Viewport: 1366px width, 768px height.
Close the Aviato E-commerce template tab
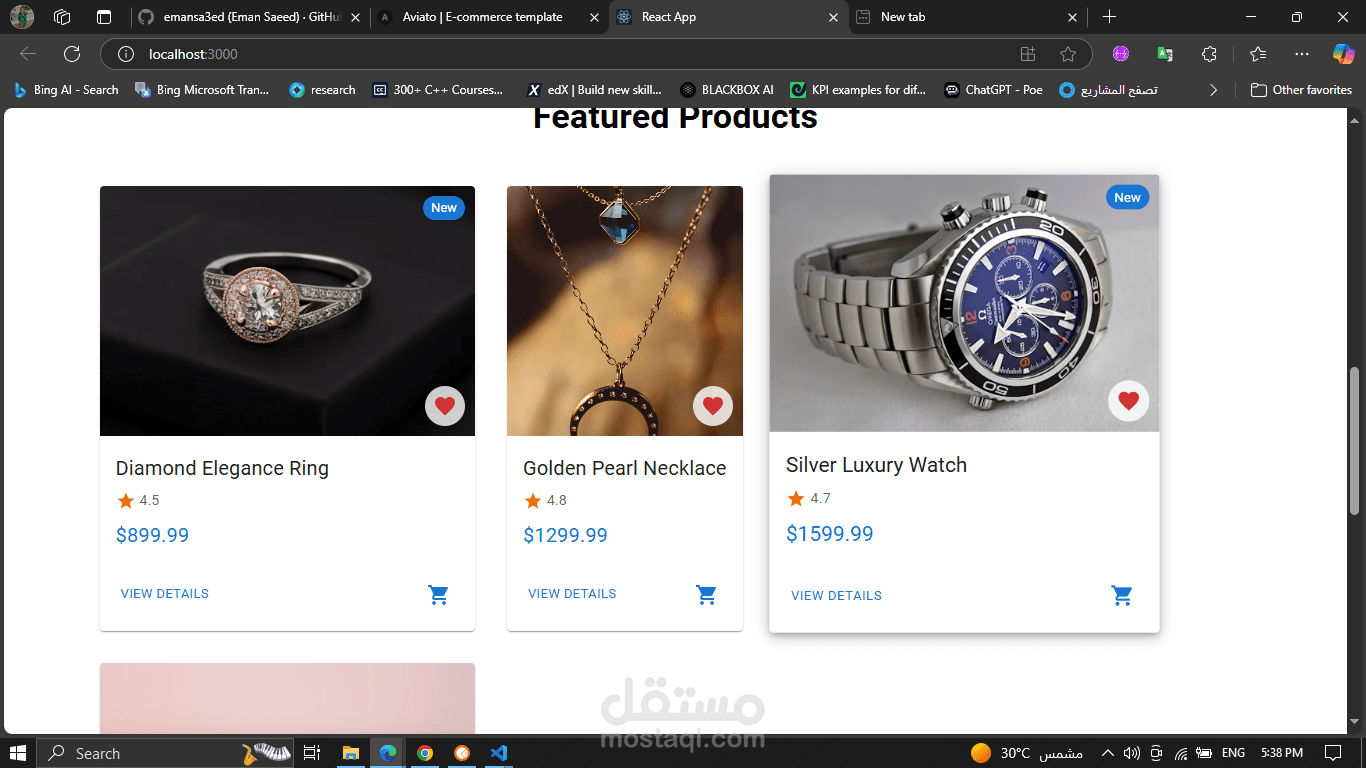point(594,17)
